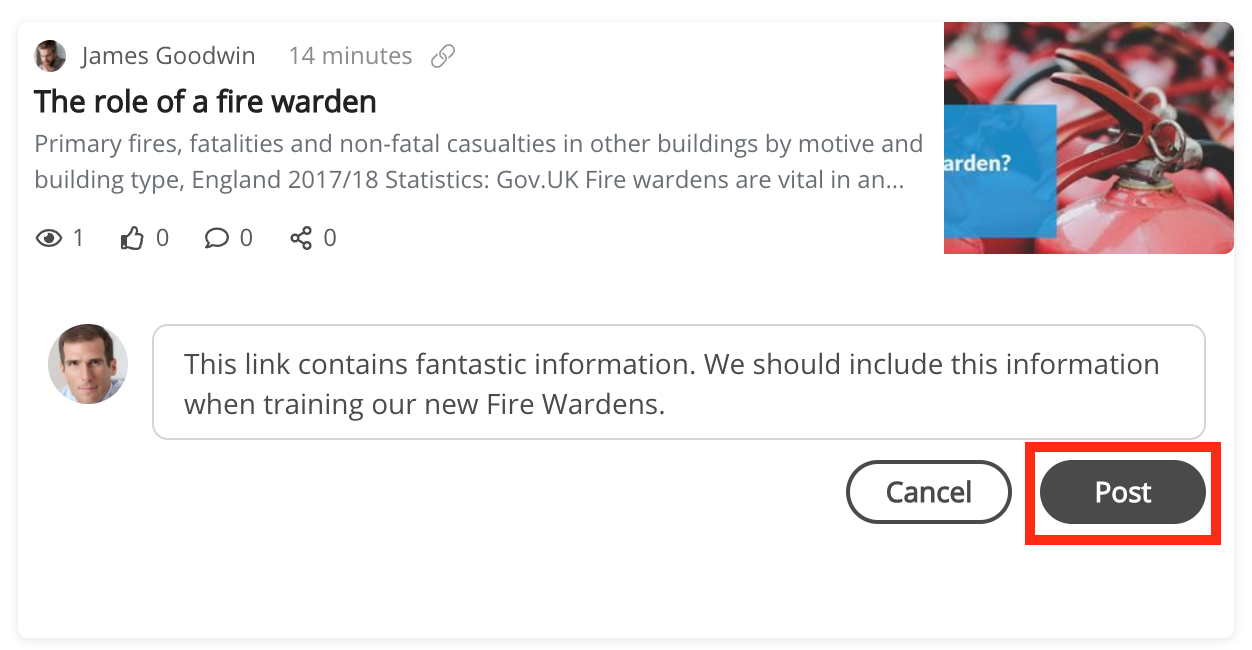Click the speech bubble comments icon

click(216, 238)
